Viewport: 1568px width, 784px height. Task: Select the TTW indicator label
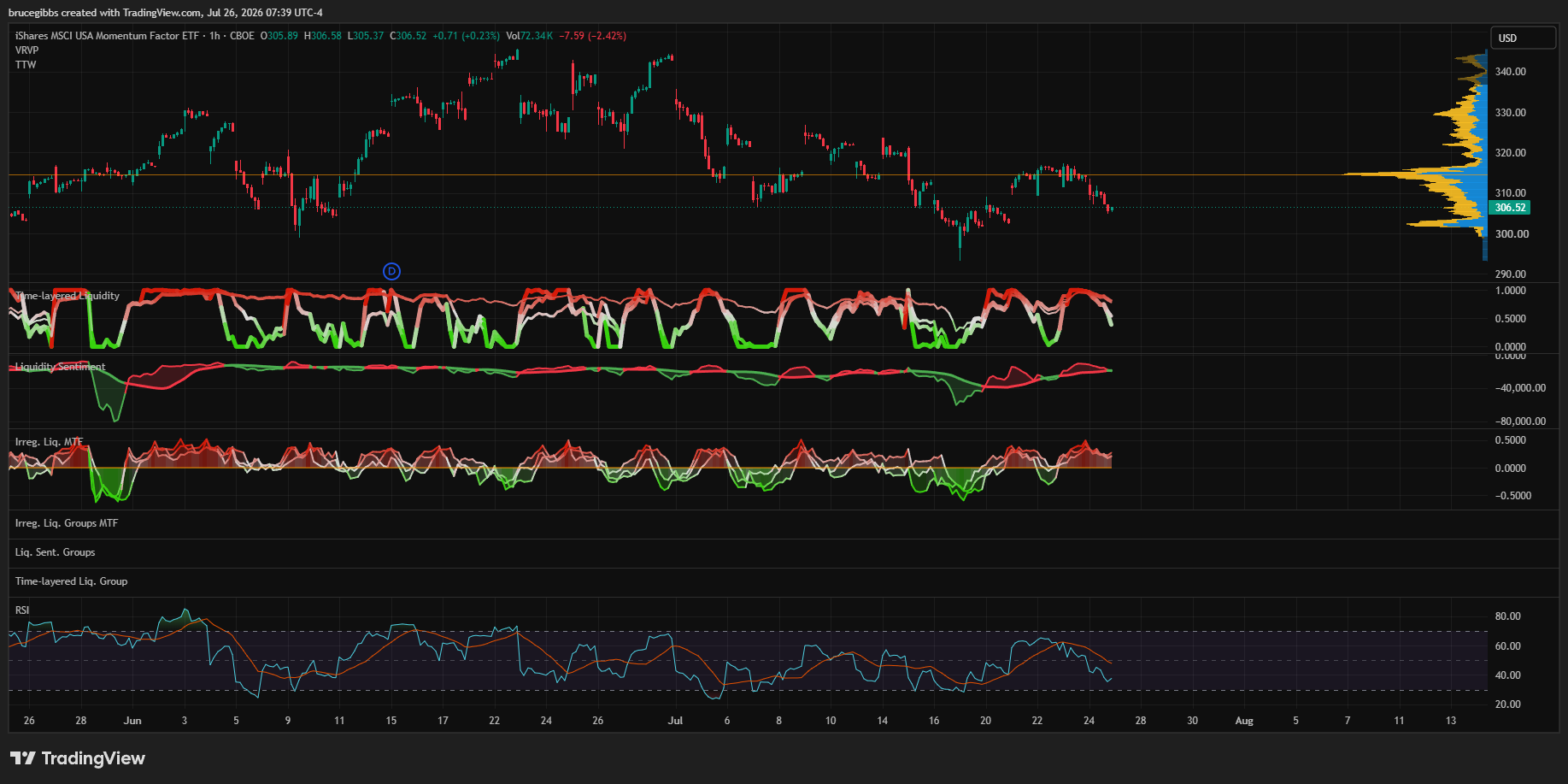pos(26,65)
